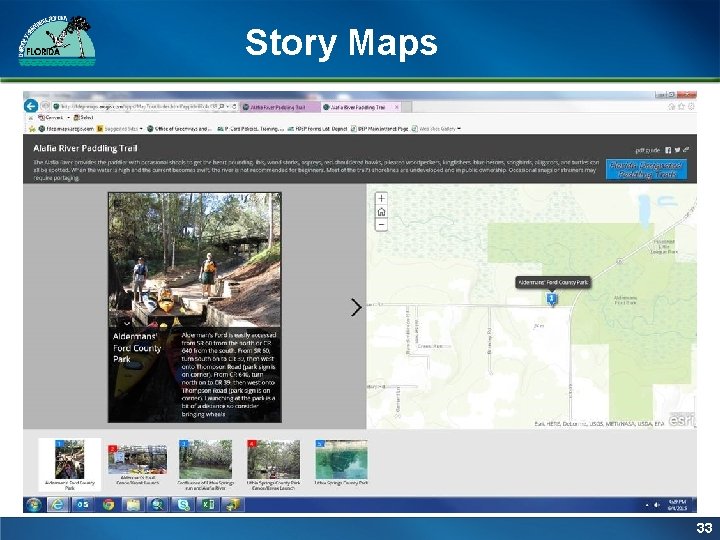Click the share link icon in header
720x540 pixels.
pyautogui.click(x=686, y=150)
